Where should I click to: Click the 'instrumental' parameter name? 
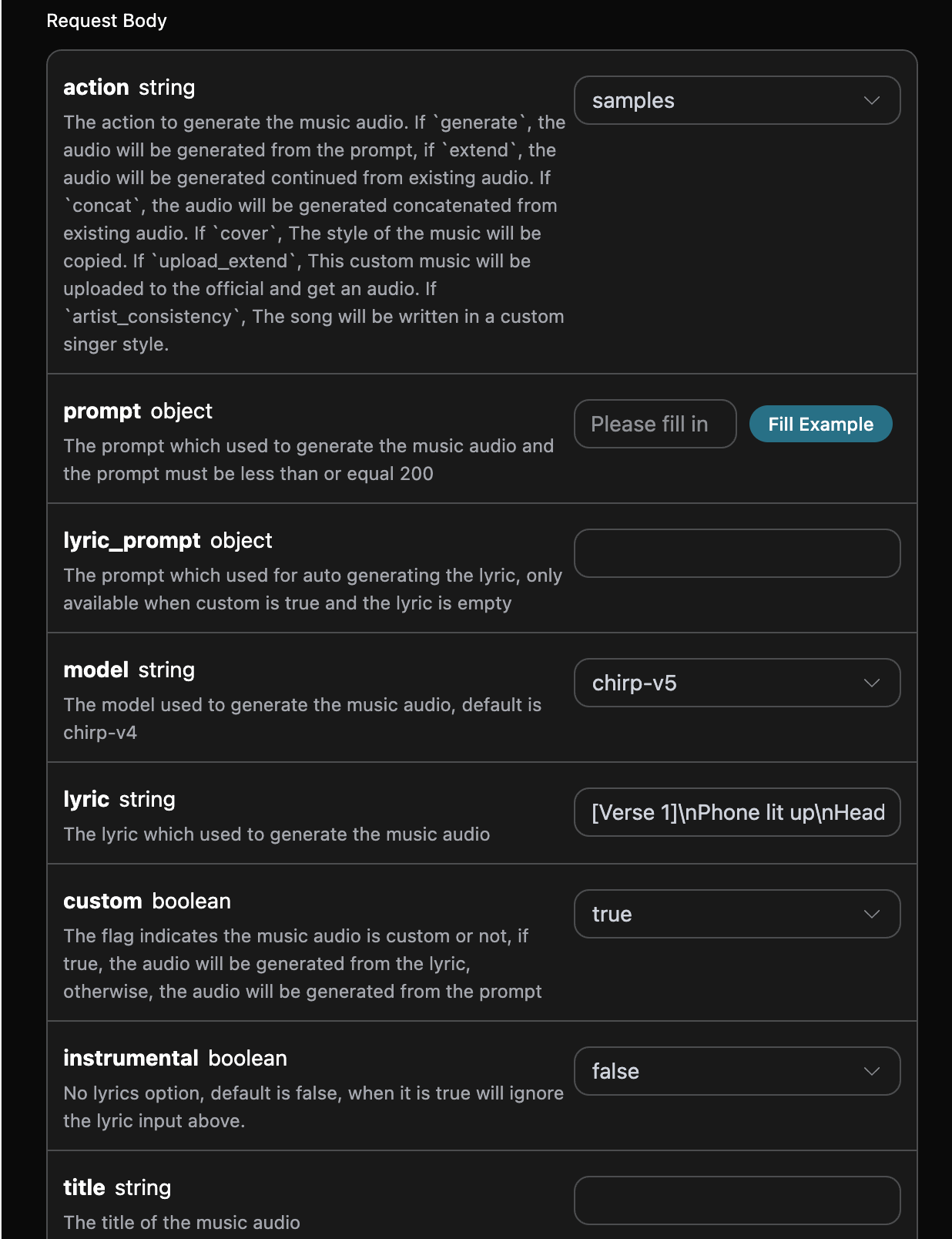(131, 1059)
